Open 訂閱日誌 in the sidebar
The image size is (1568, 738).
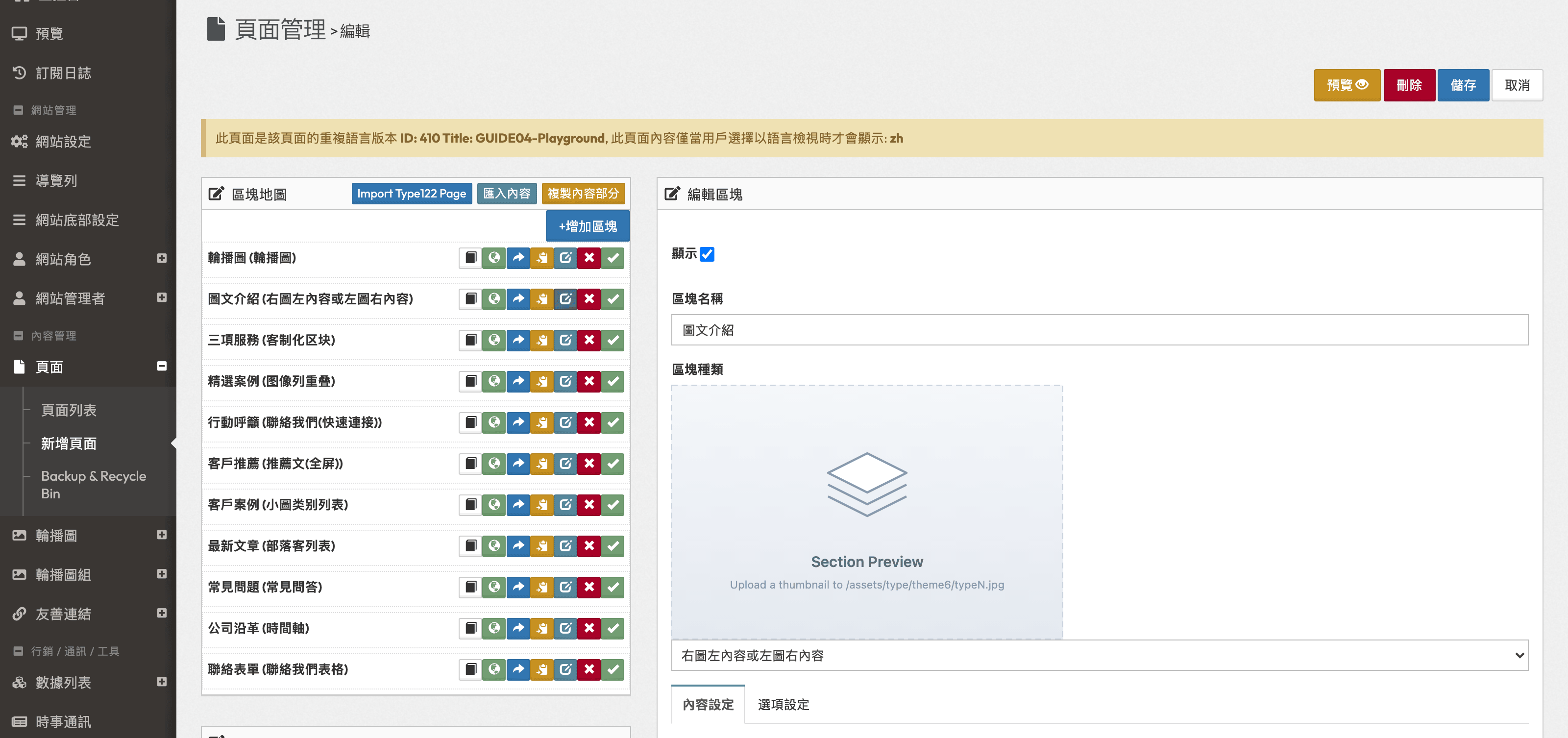63,73
